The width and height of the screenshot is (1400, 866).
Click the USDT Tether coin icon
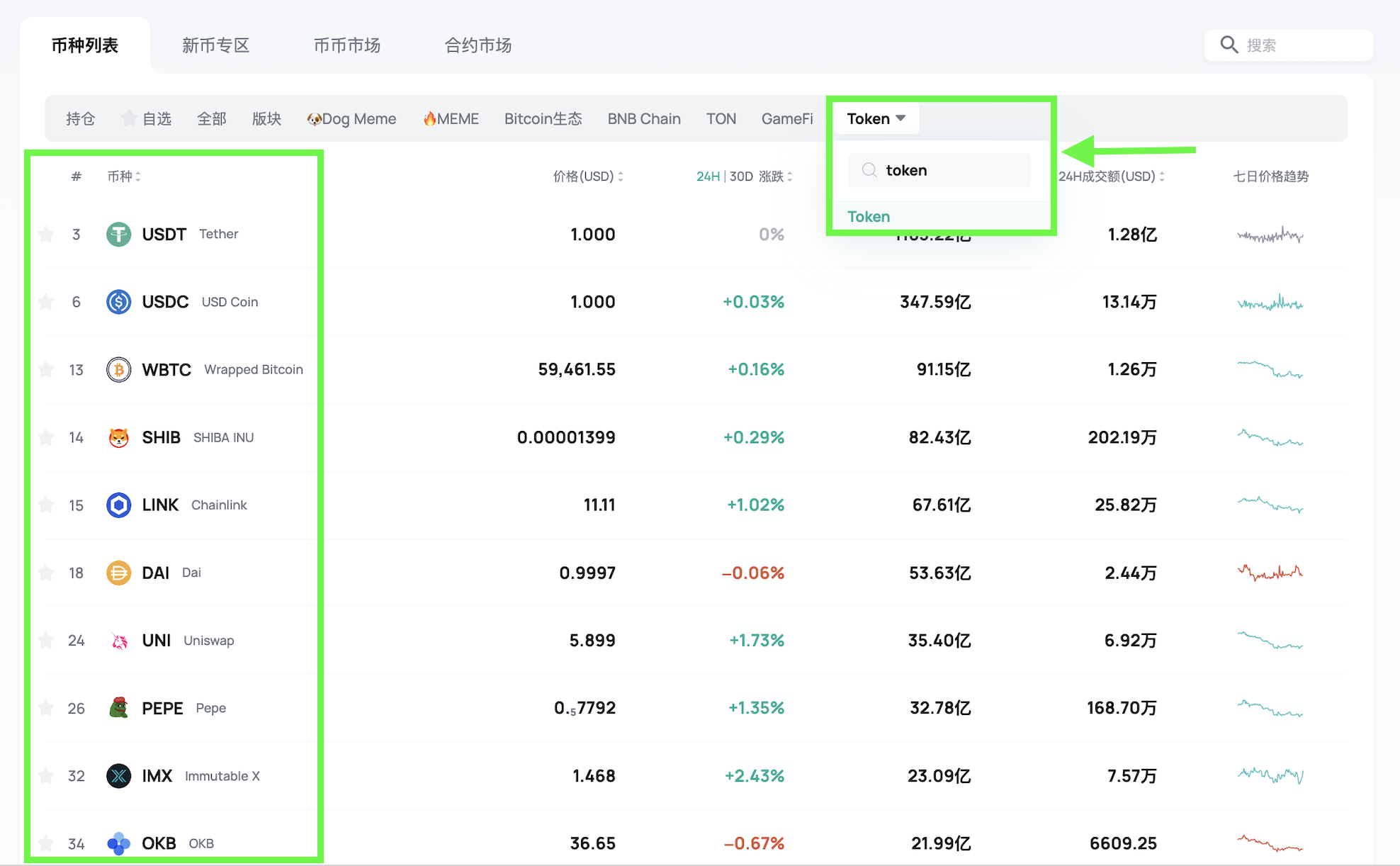[118, 234]
